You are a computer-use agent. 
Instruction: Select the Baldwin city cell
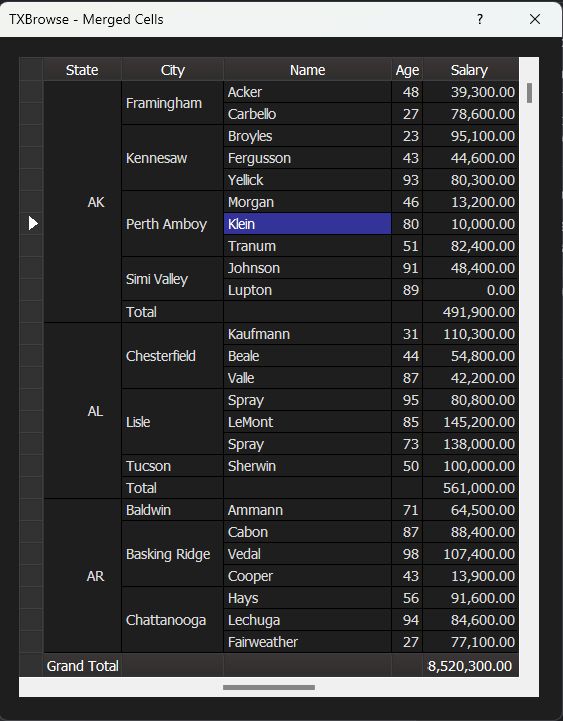[x=172, y=510]
